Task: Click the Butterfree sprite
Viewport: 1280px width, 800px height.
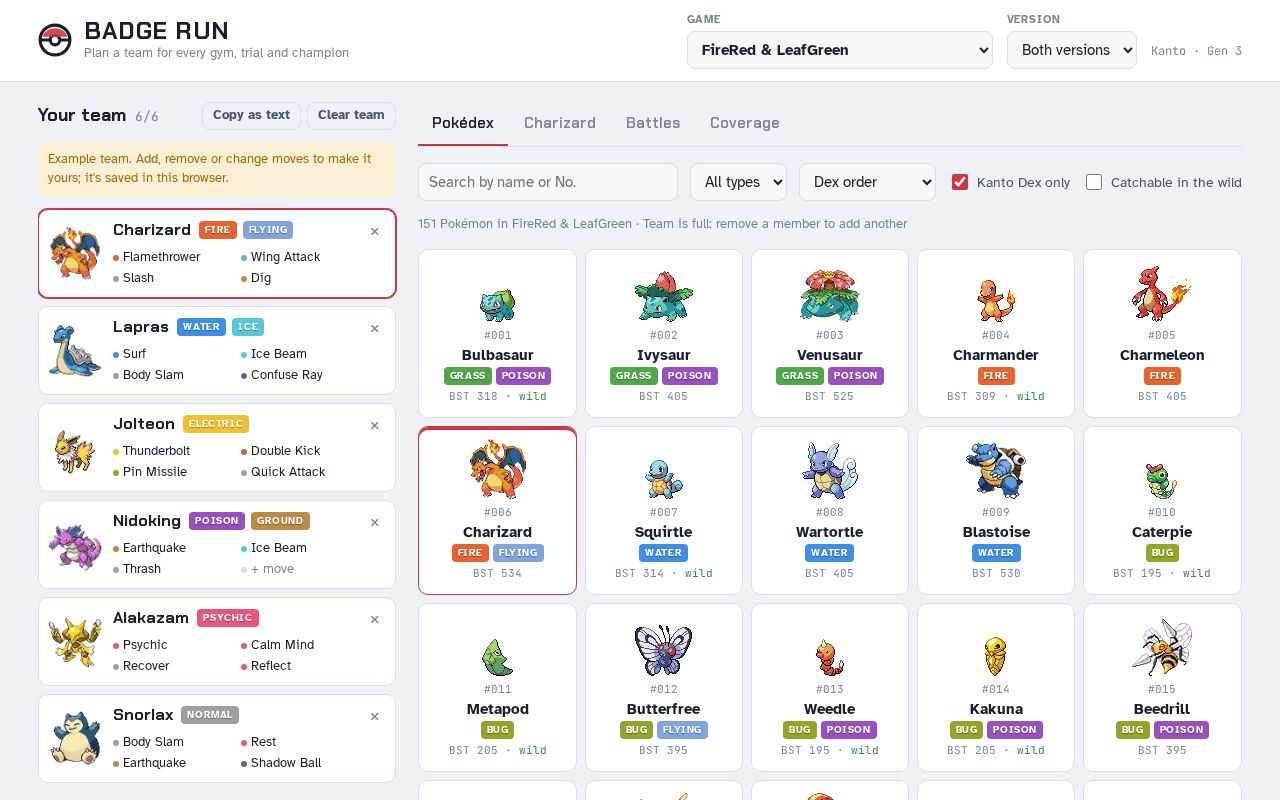Action: pos(663,650)
